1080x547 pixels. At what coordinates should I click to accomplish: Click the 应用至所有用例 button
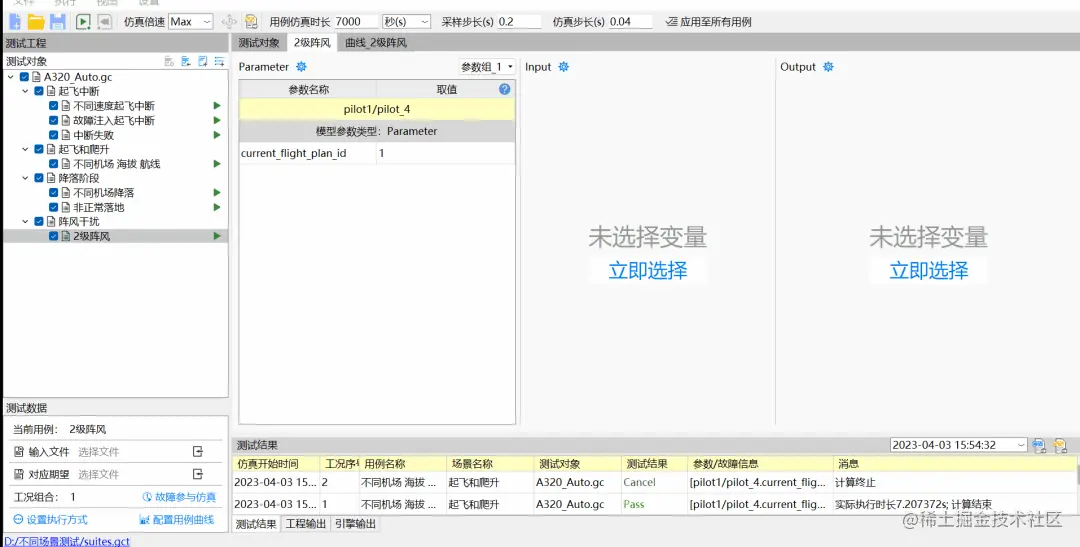708,21
